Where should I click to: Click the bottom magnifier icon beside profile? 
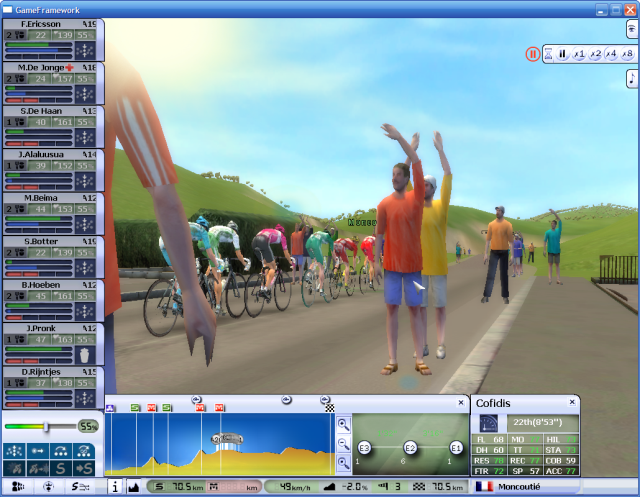(x=343, y=461)
